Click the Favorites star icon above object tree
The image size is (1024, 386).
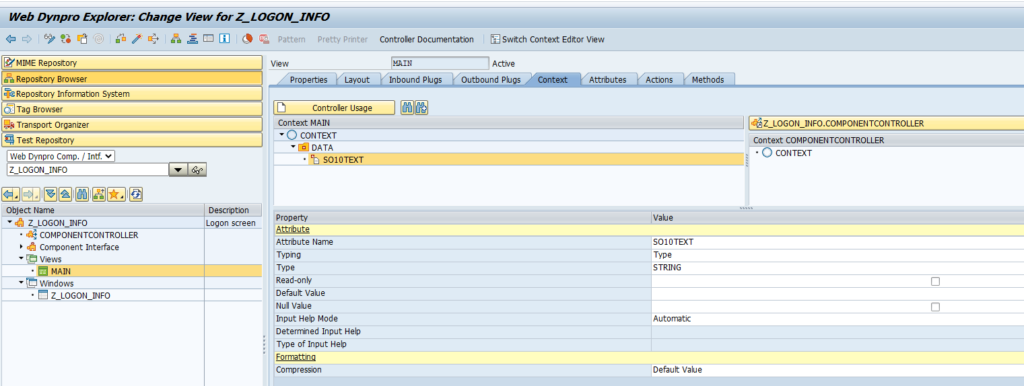tap(116, 194)
